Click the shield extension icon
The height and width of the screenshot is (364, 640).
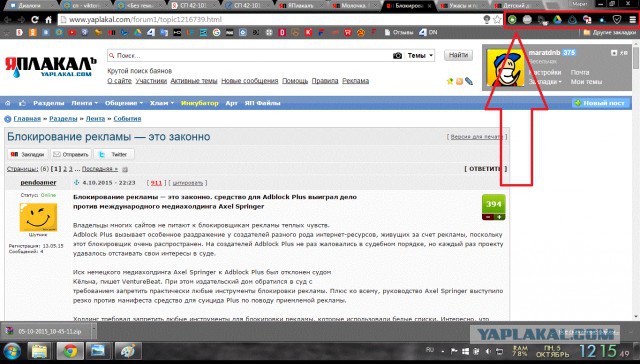(x=617, y=19)
